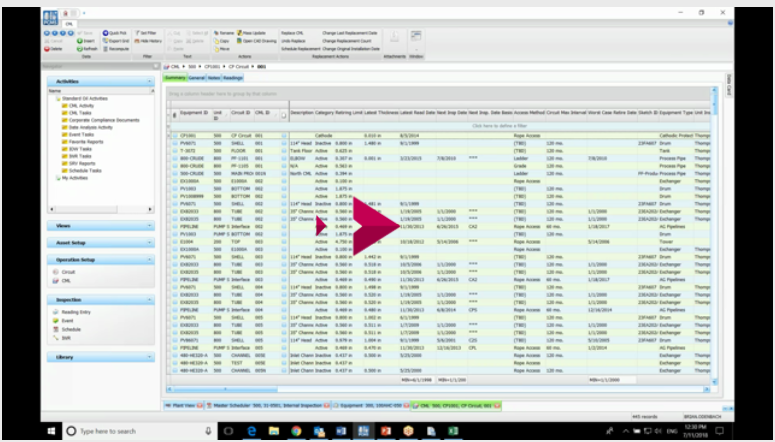
Task: Click Mass Update in the Actions group
Action: 252,33
